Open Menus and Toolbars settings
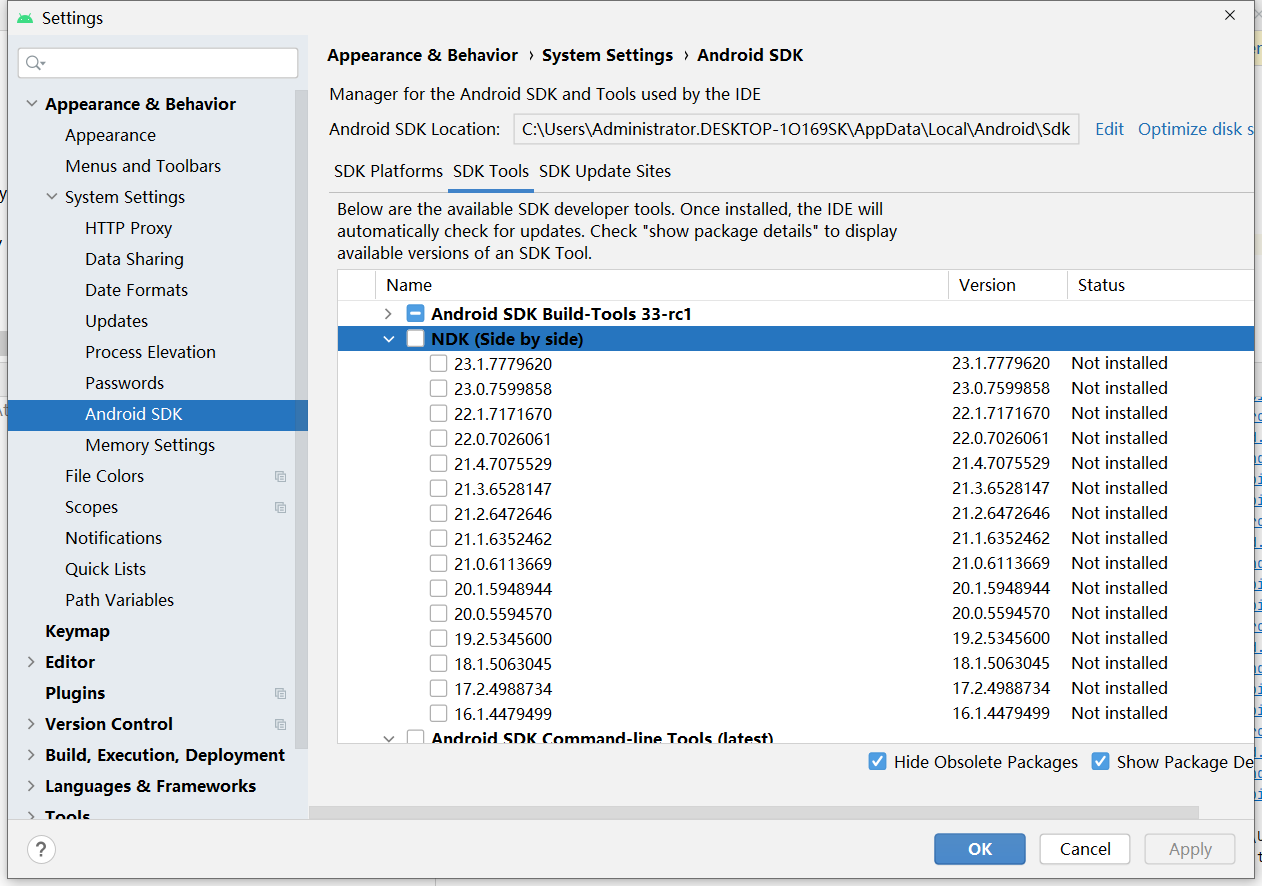This screenshot has width=1262, height=886. tap(143, 166)
